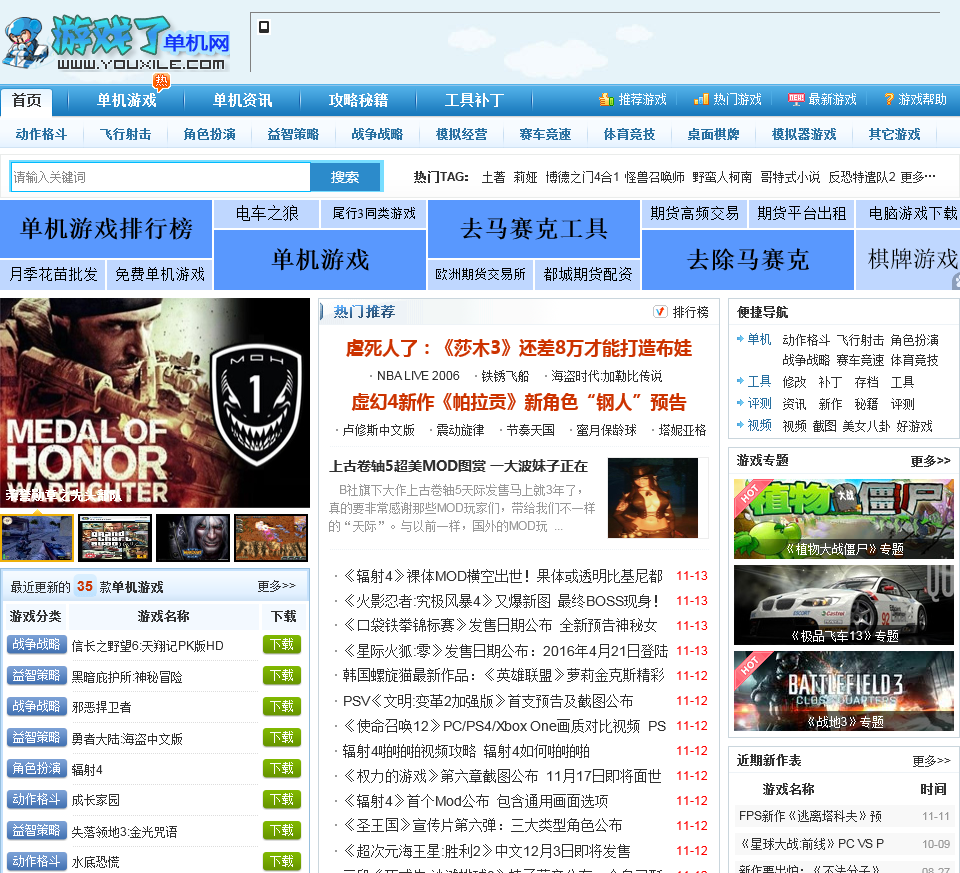This screenshot has height=873, width=960.
Task: Open the 单机游戏 nav menu
Action: (127, 100)
